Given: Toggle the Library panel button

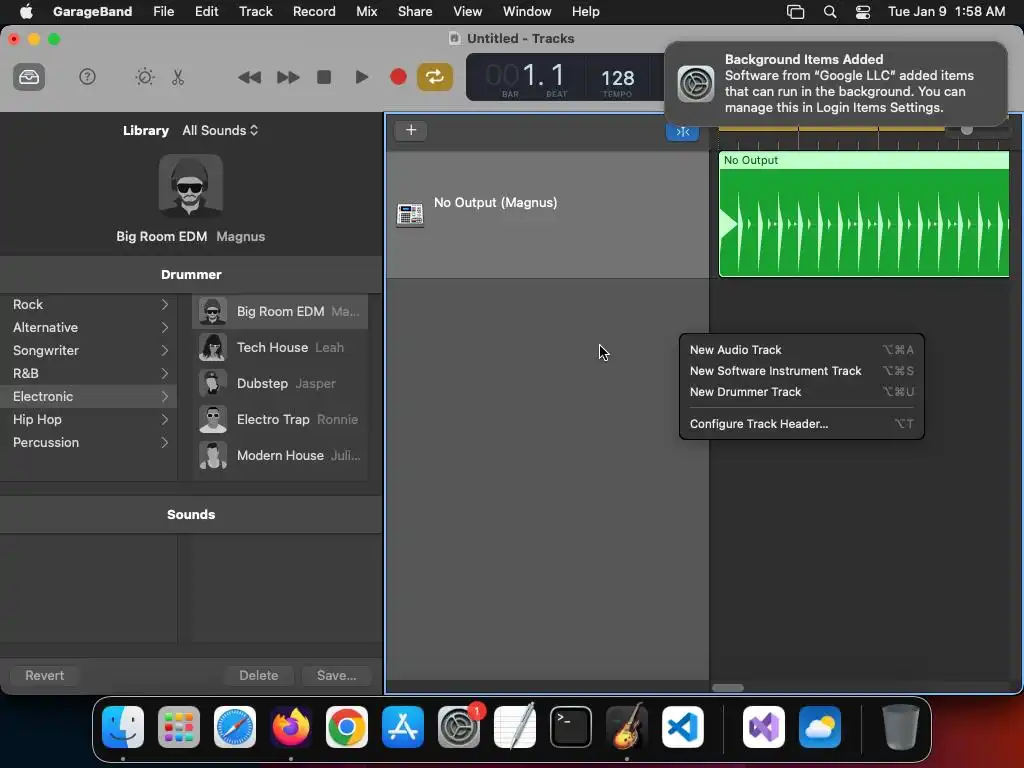Looking at the screenshot, I should click(29, 77).
